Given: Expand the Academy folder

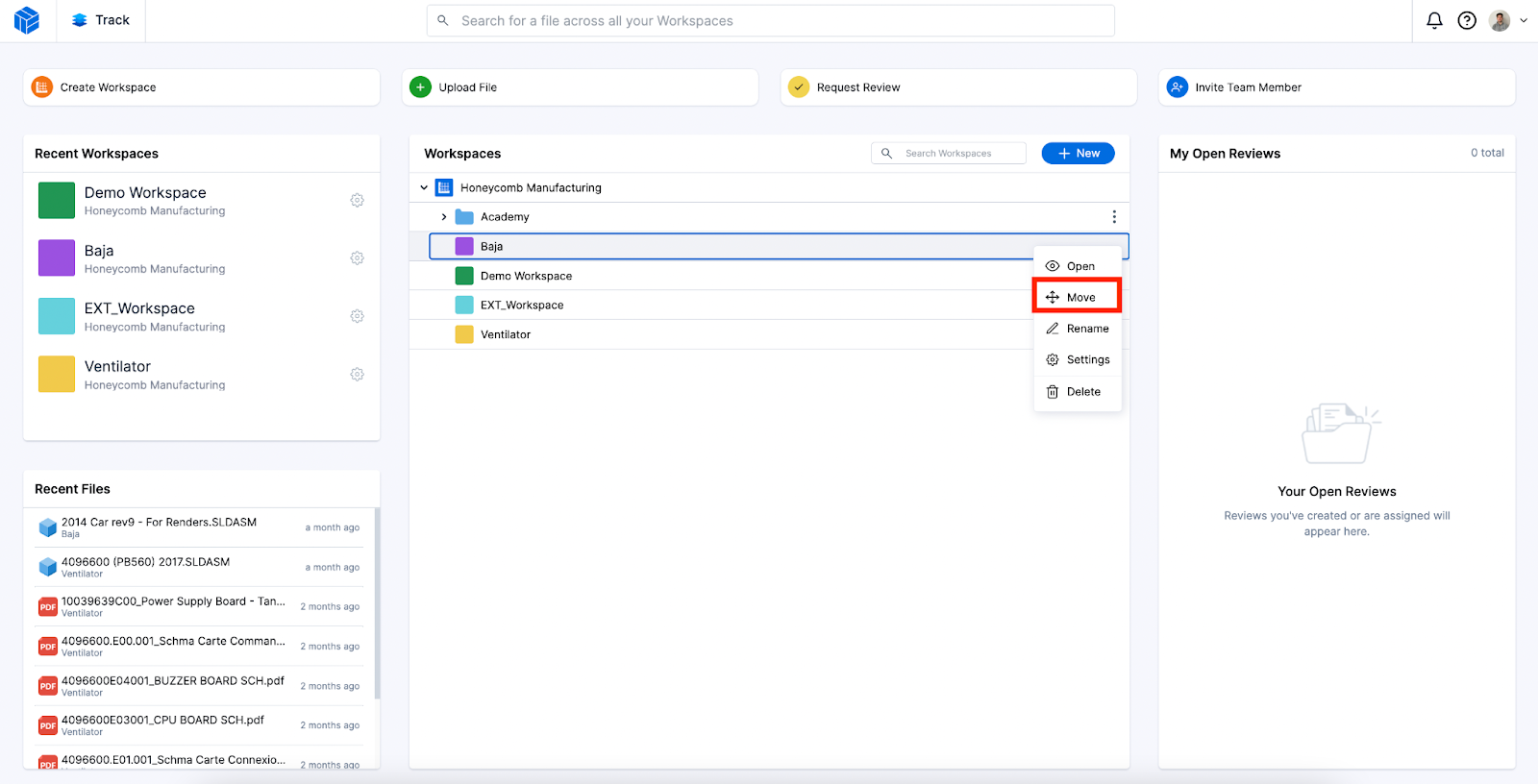Looking at the screenshot, I should click(444, 217).
